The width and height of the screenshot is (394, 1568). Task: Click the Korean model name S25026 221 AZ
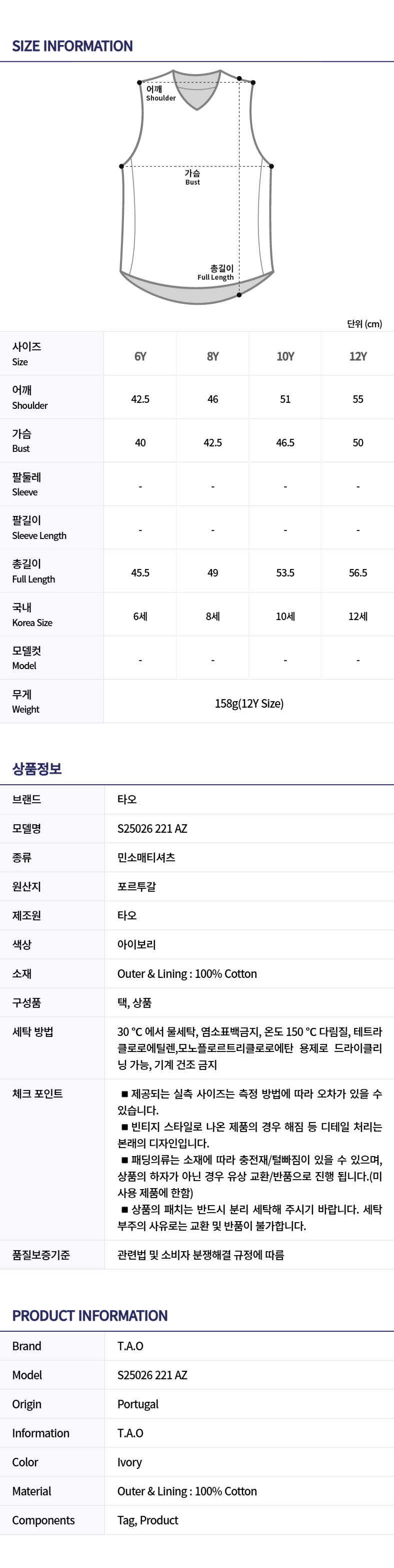click(x=152, y=828)
